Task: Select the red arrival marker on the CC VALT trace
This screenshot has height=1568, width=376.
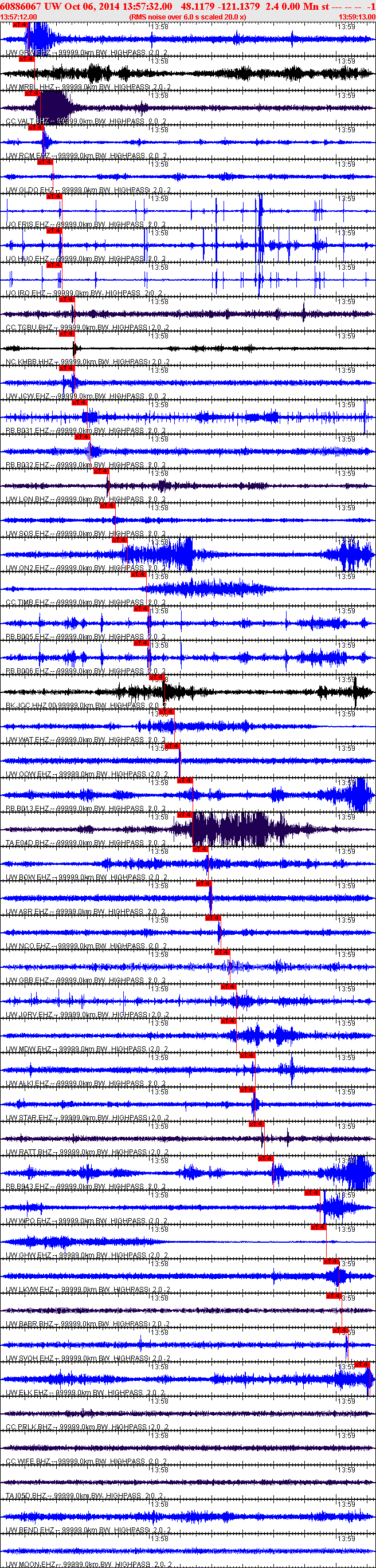Action: pos(32,94)
